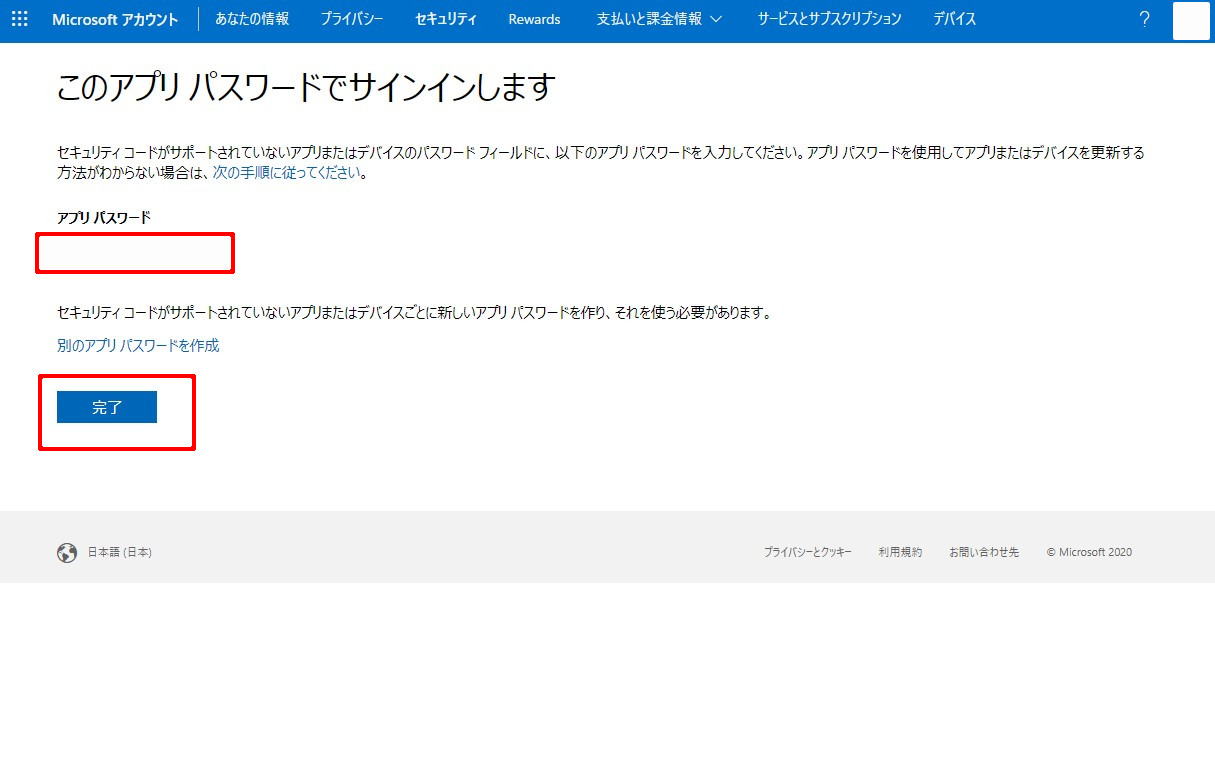The width and height of the screenshot is (1215, 774).
Task: Open the account profile picture menu
Action: pos(1191,20)
